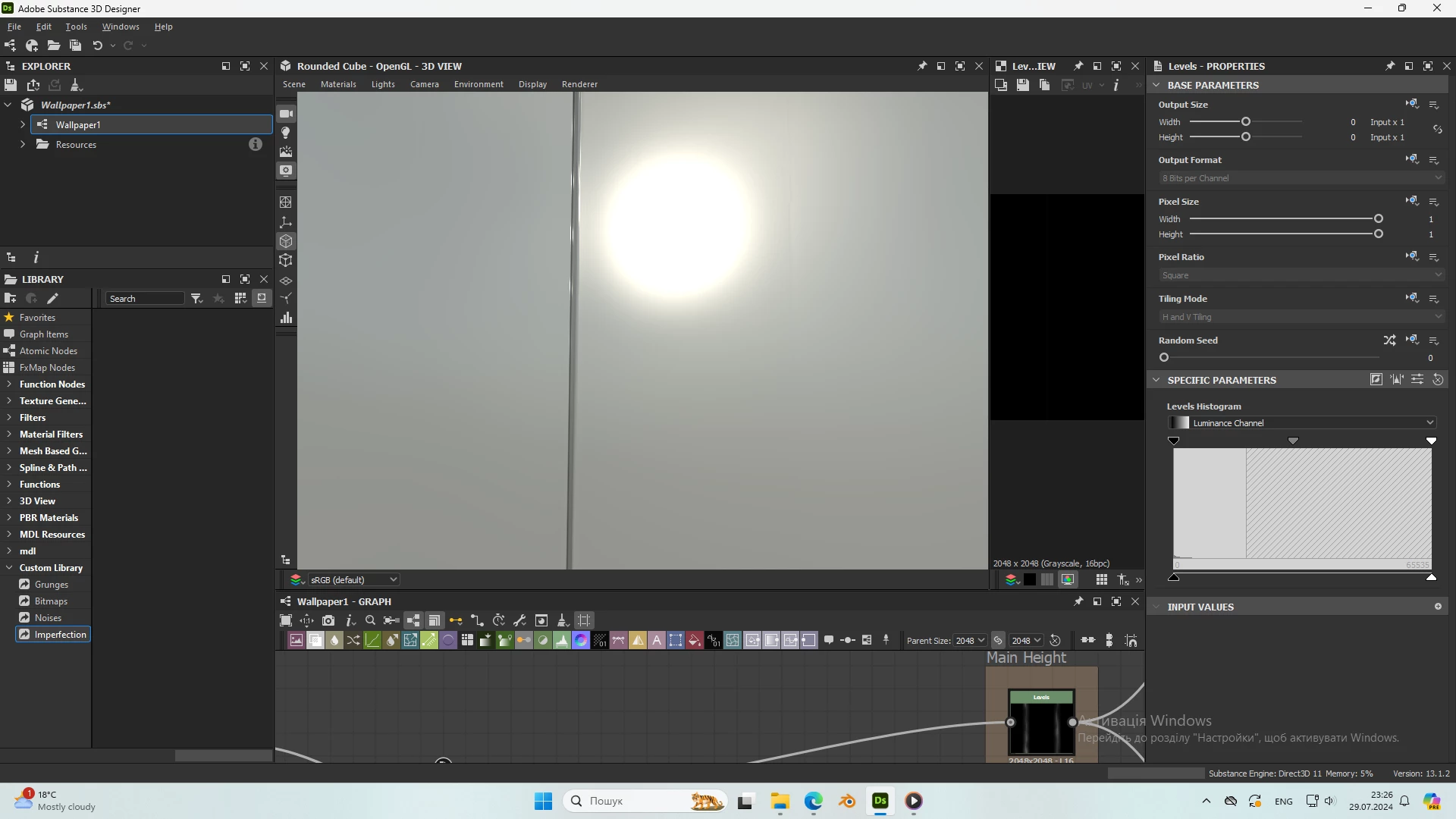Click the Pixel Size Width slider handle
1456x819 pixels.
1379,219
